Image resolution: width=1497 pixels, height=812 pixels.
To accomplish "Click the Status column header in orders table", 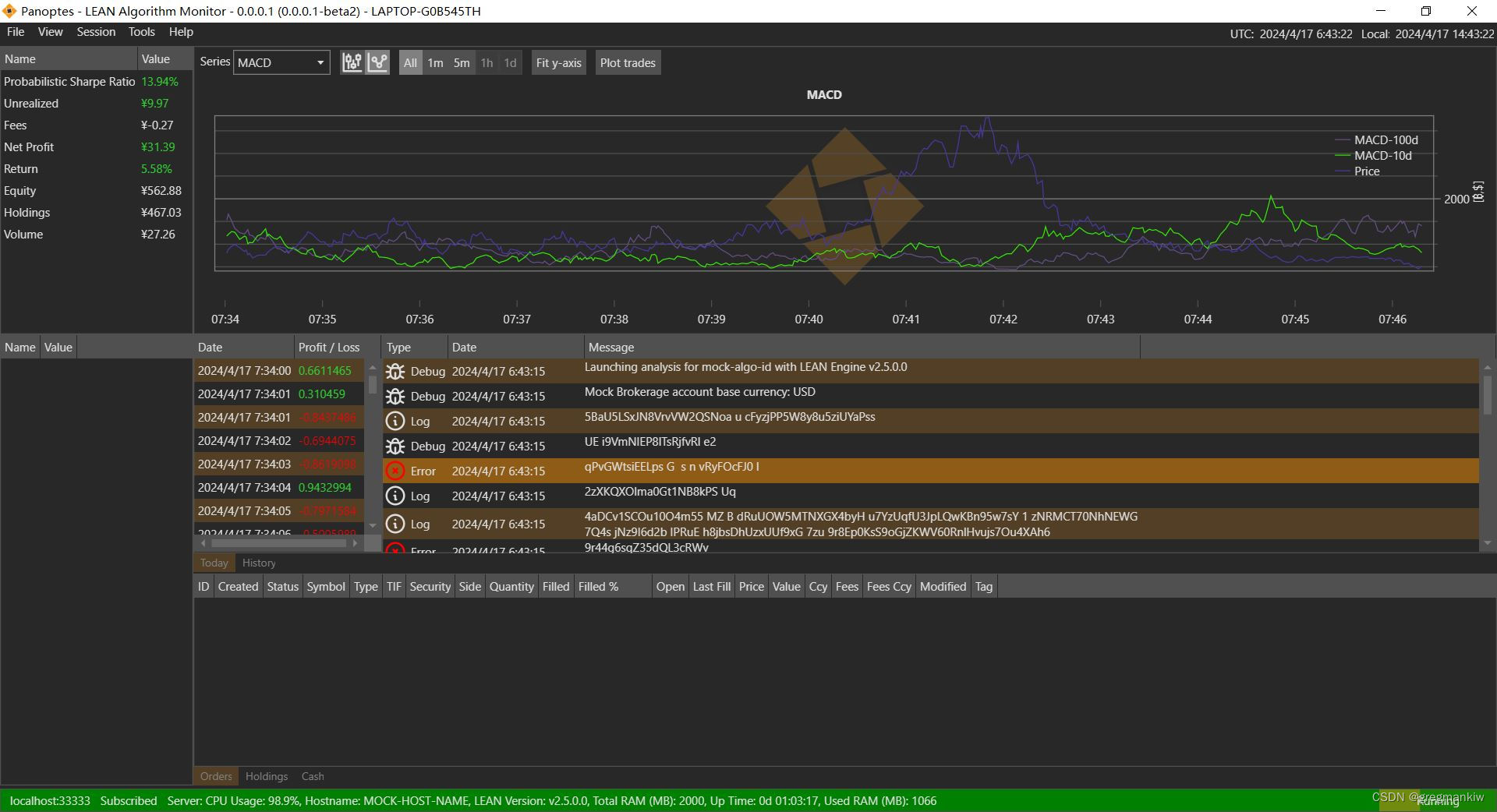I will click(282, 587).
